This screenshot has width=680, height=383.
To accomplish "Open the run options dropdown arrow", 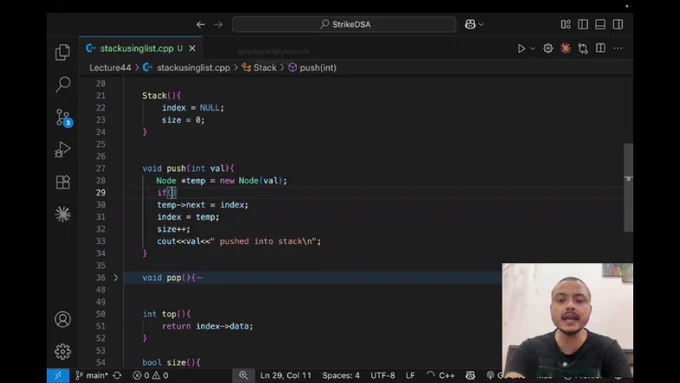I will 533,49.
